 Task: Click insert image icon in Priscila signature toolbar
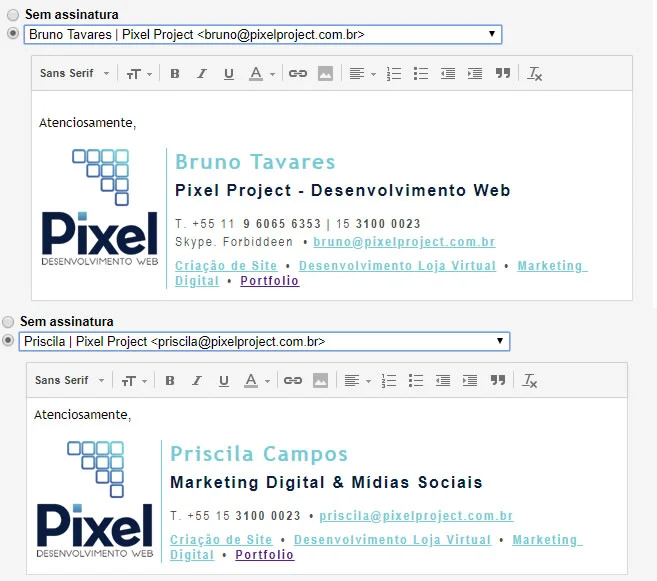[320, 381]
